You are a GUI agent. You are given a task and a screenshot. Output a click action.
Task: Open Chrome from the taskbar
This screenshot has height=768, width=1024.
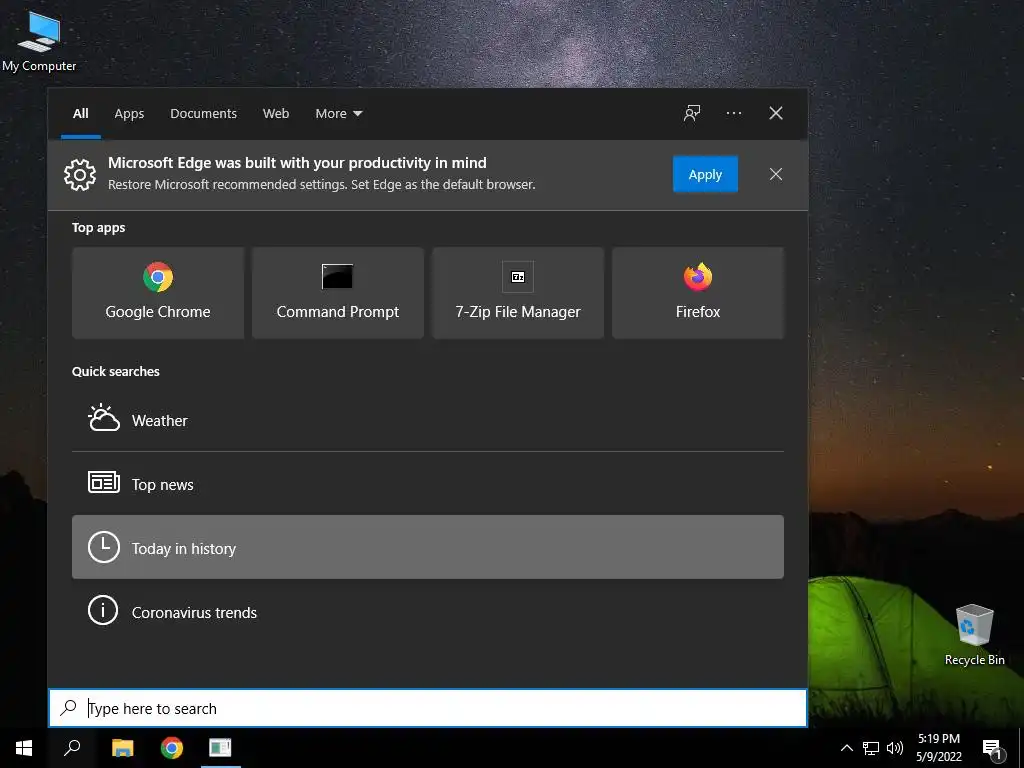pos(172,748)
